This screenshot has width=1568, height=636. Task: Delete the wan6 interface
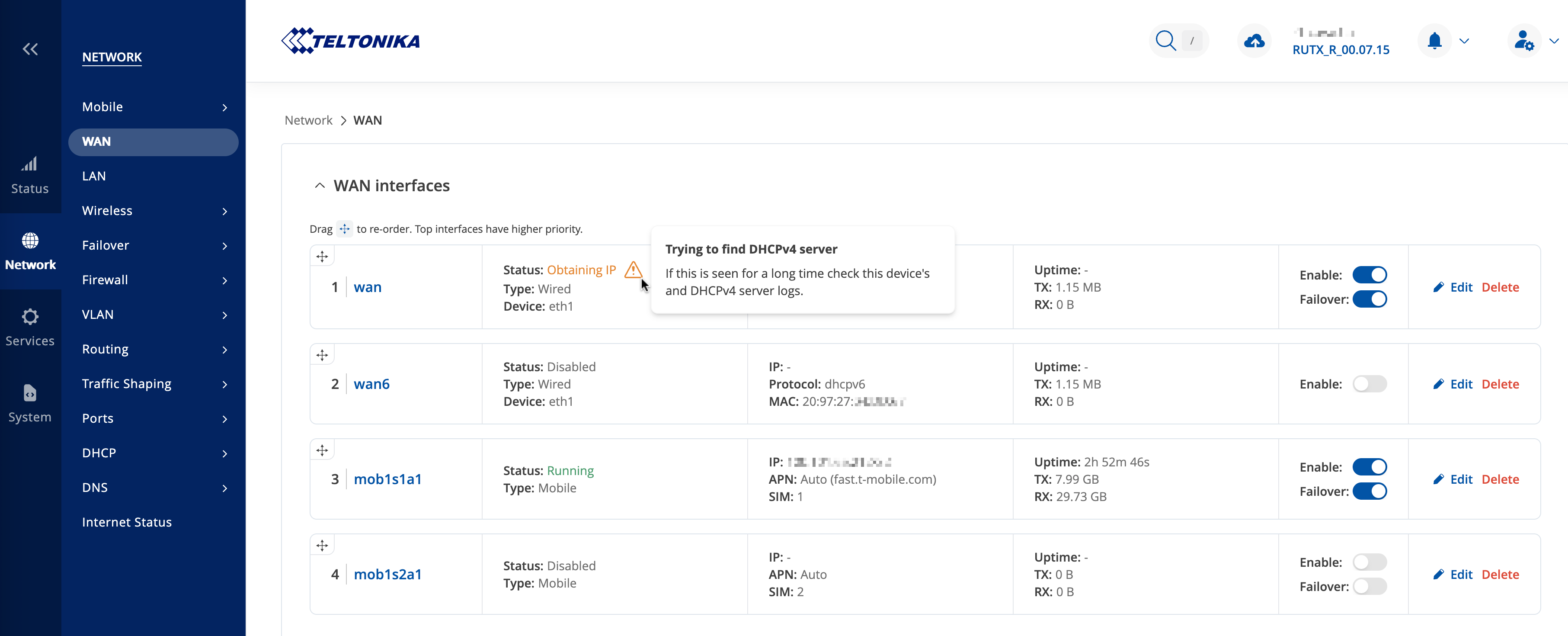click(x=1500, y=384)
